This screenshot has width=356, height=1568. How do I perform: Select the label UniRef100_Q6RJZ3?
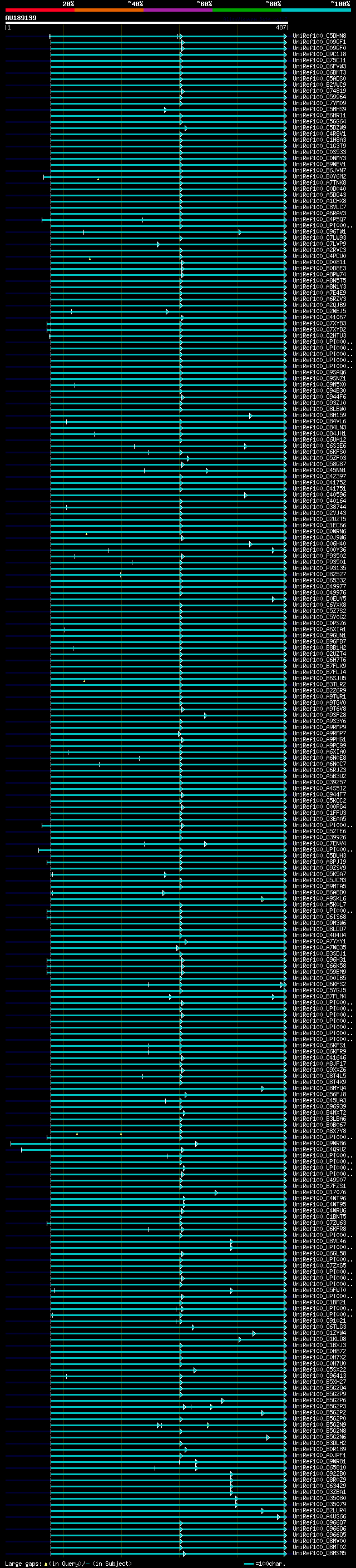coord(319,770)
